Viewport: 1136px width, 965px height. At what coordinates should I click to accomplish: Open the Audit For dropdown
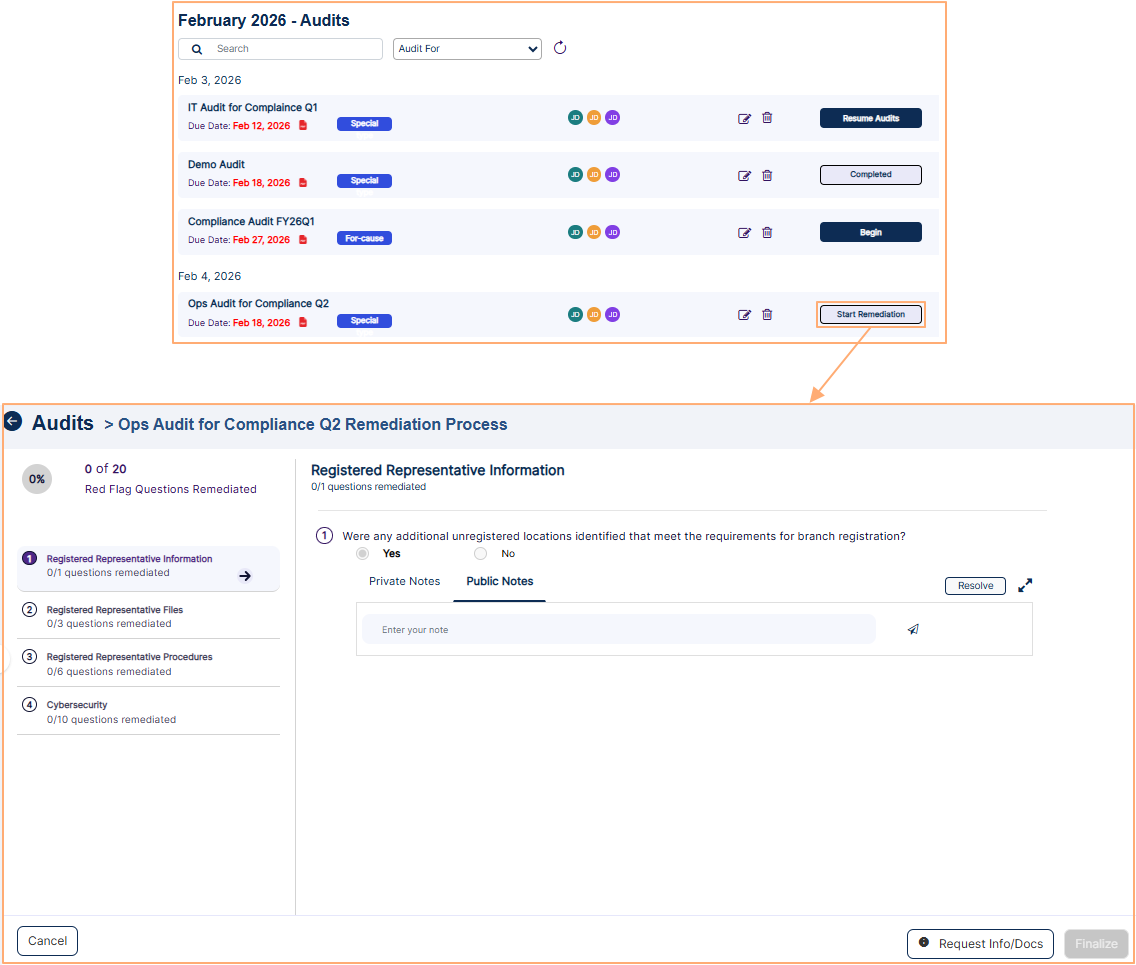tap(467, 49)
